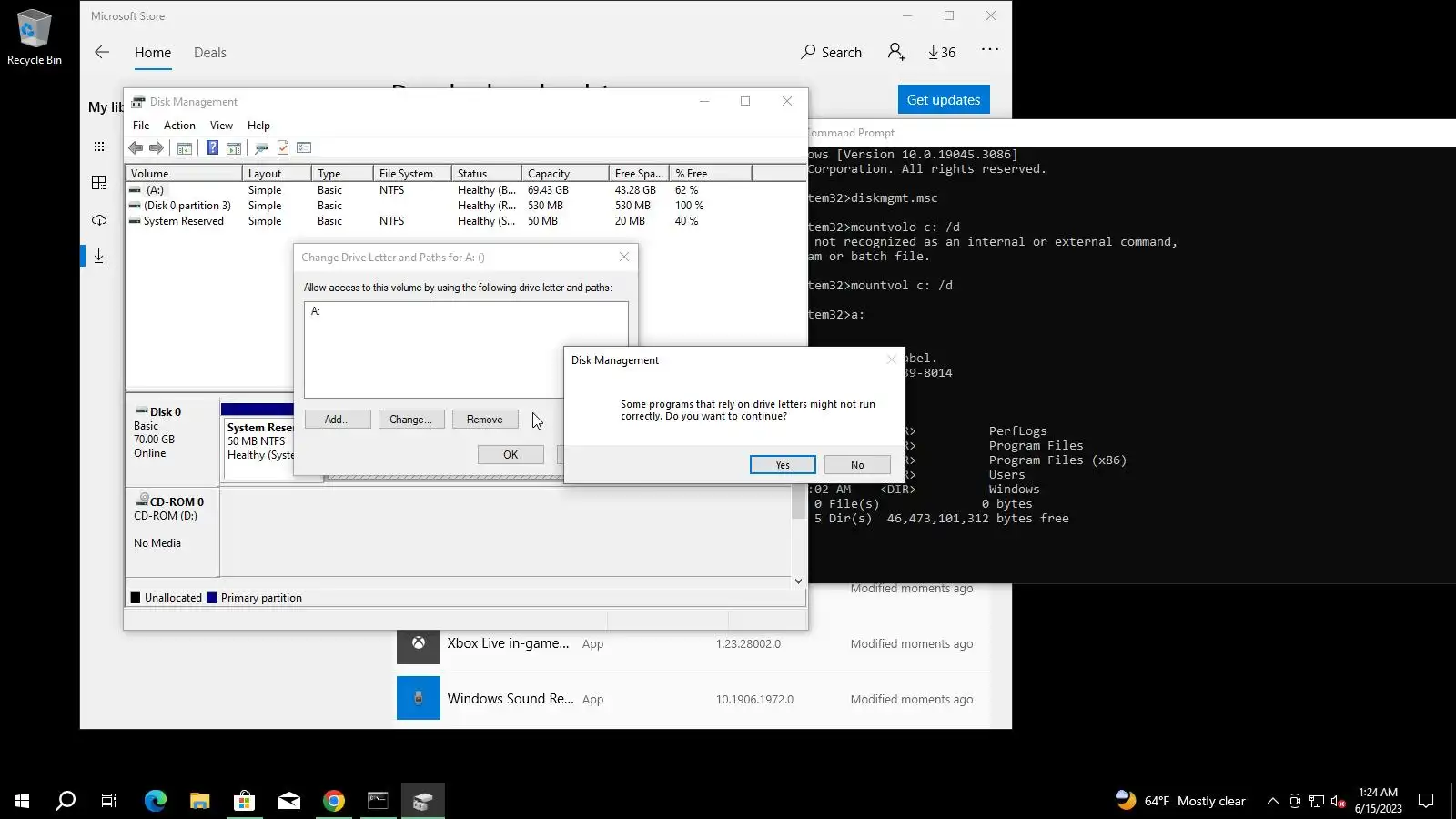1456x819 pixels.
Task: Click the Disk Management taskbar icon
Action: tap(423, 801)
